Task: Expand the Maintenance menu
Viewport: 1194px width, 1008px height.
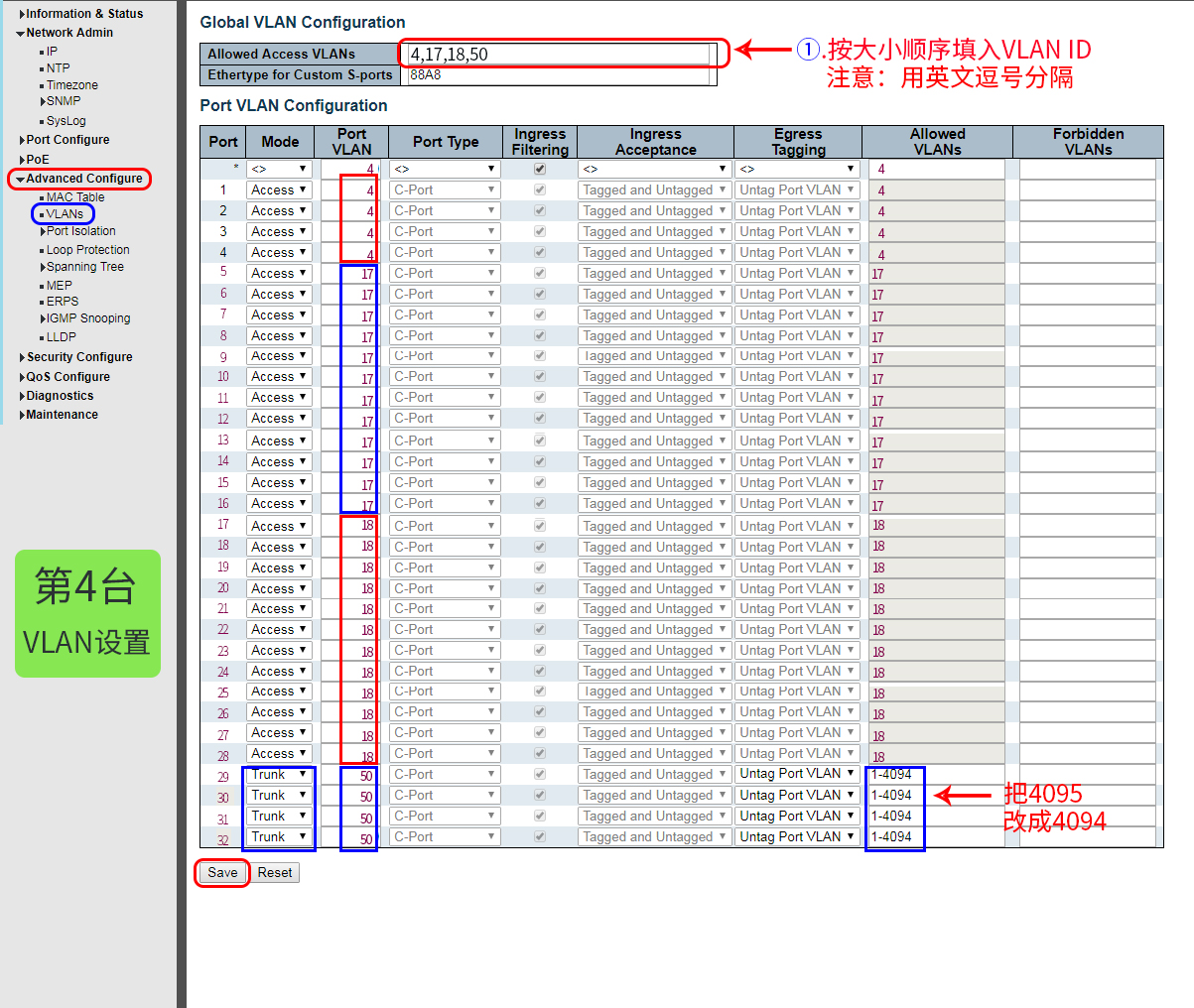Action: click(60, 415)
